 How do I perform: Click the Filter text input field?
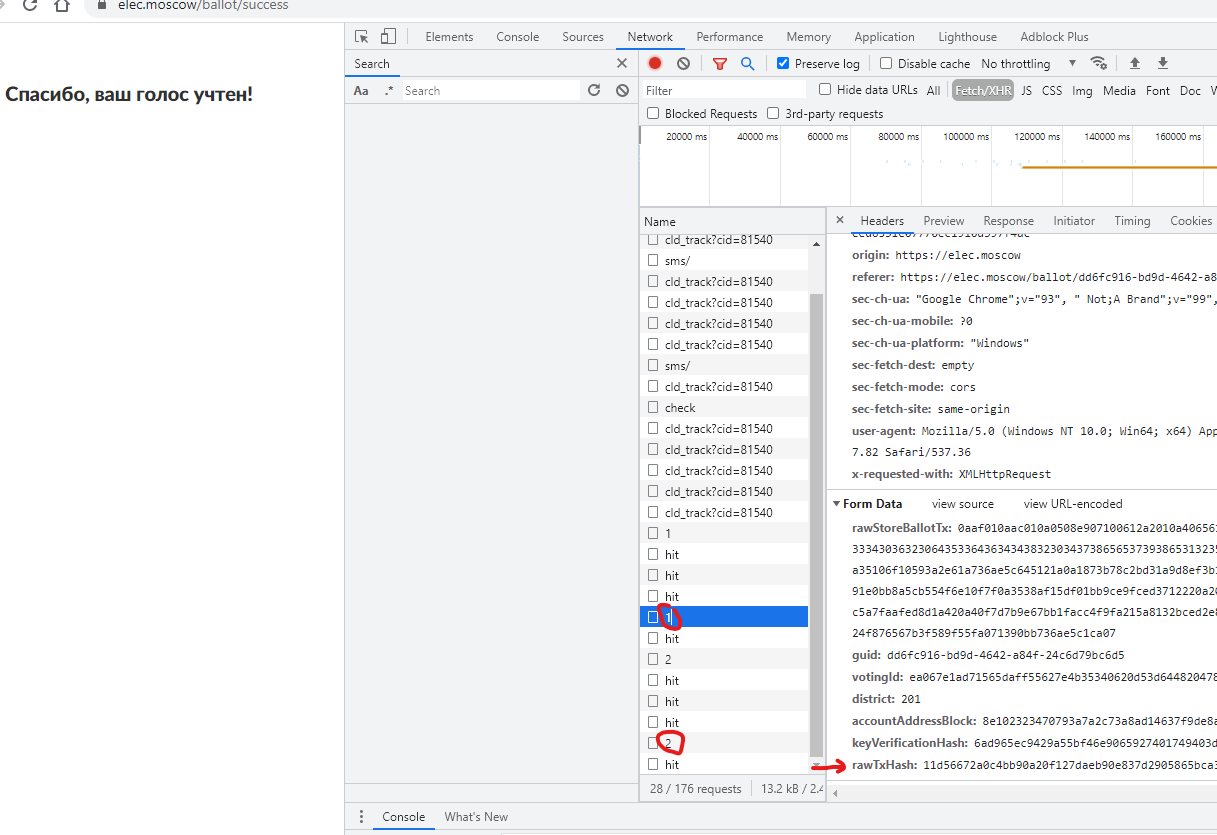point(724,90)
